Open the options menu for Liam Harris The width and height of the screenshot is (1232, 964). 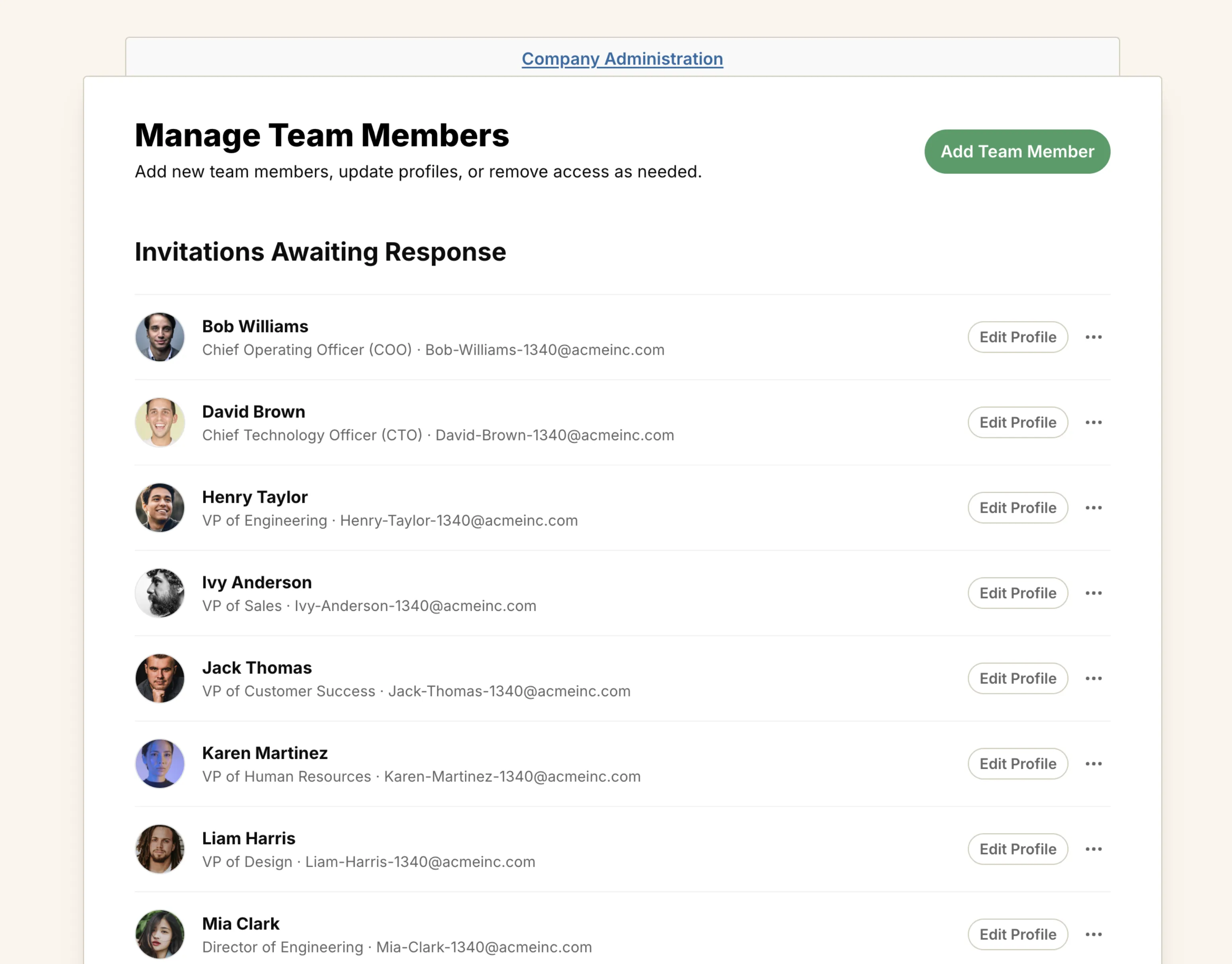tap(1094, 849)
